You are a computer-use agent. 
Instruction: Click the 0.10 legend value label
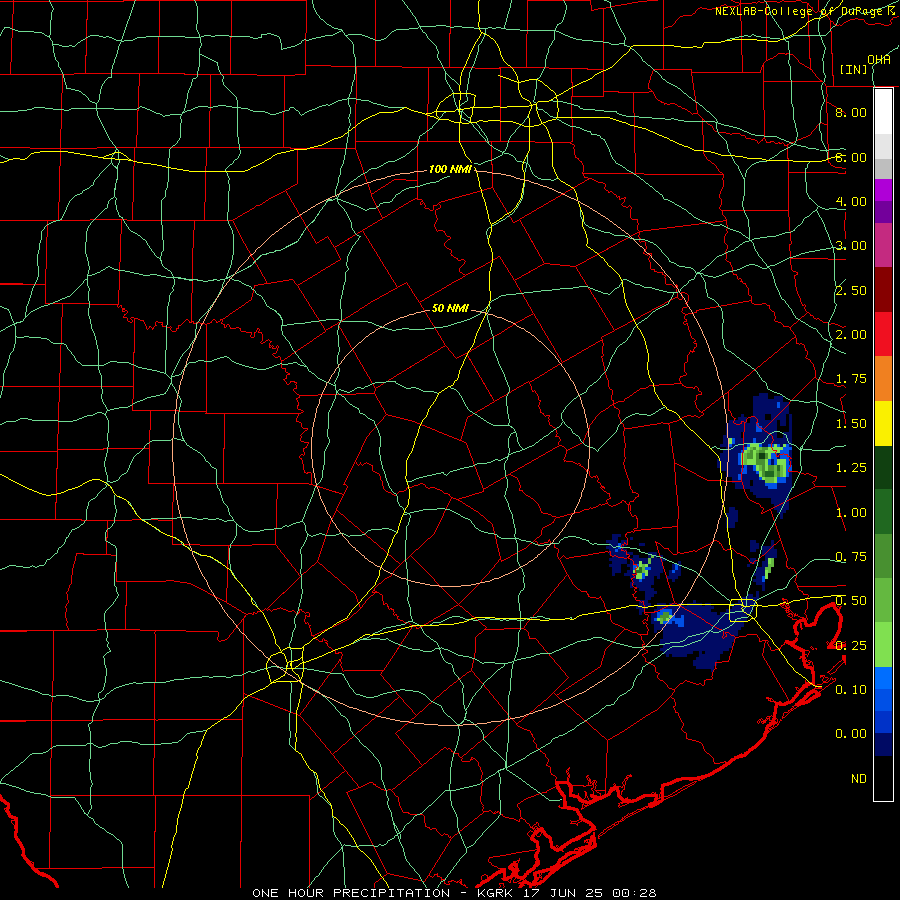851,690
